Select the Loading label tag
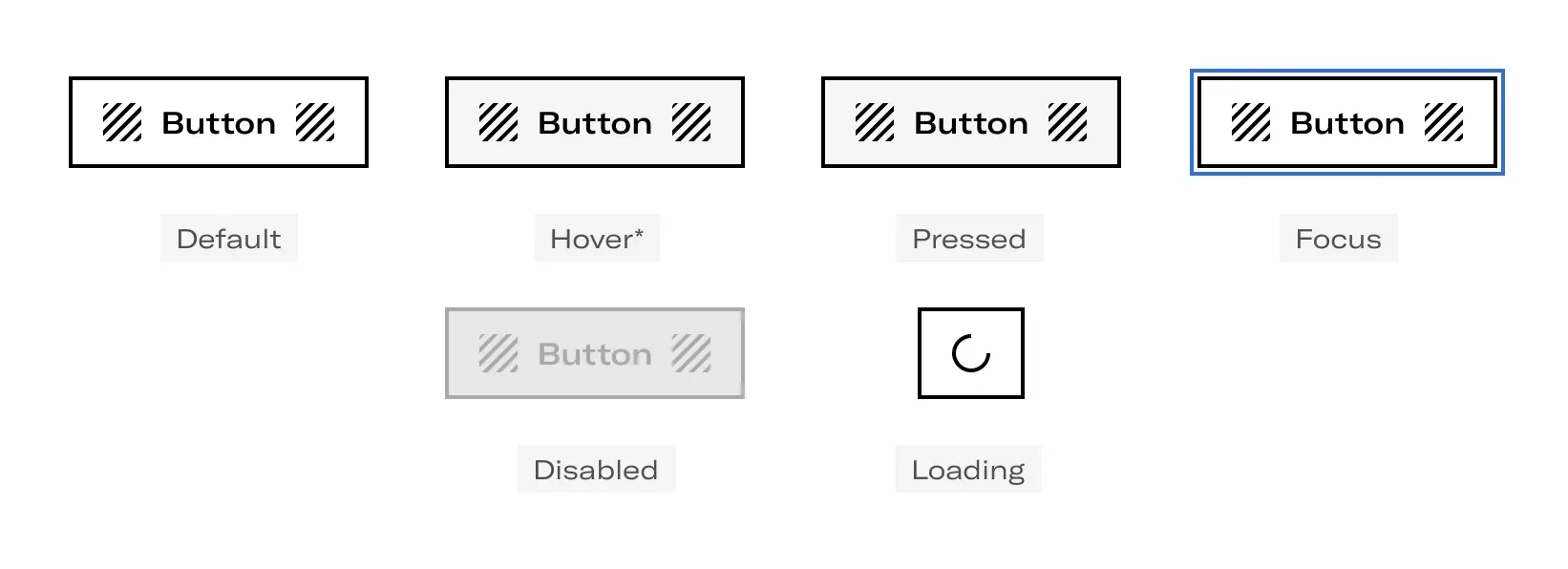 [x=968, y=470]
